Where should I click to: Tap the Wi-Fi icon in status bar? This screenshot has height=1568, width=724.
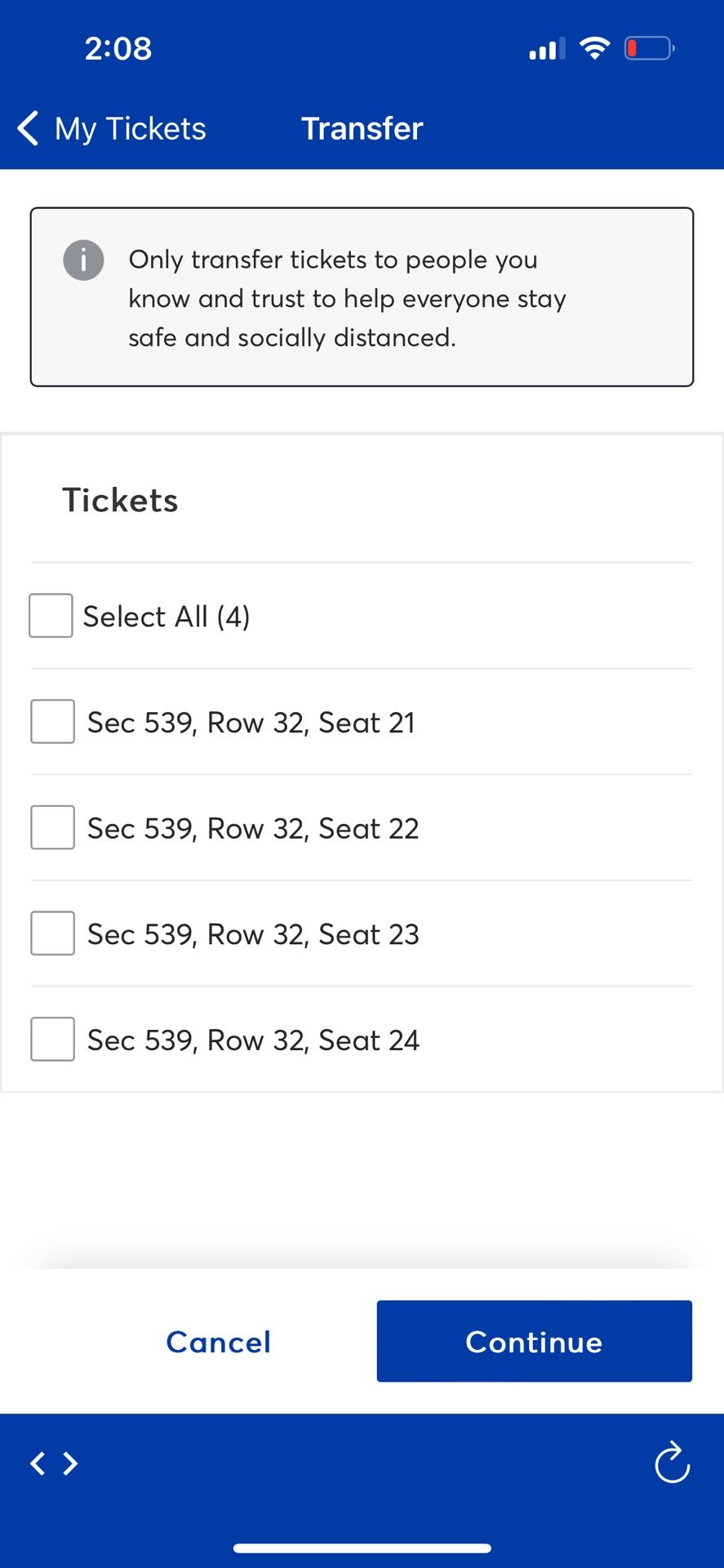[x=595, y=48]
